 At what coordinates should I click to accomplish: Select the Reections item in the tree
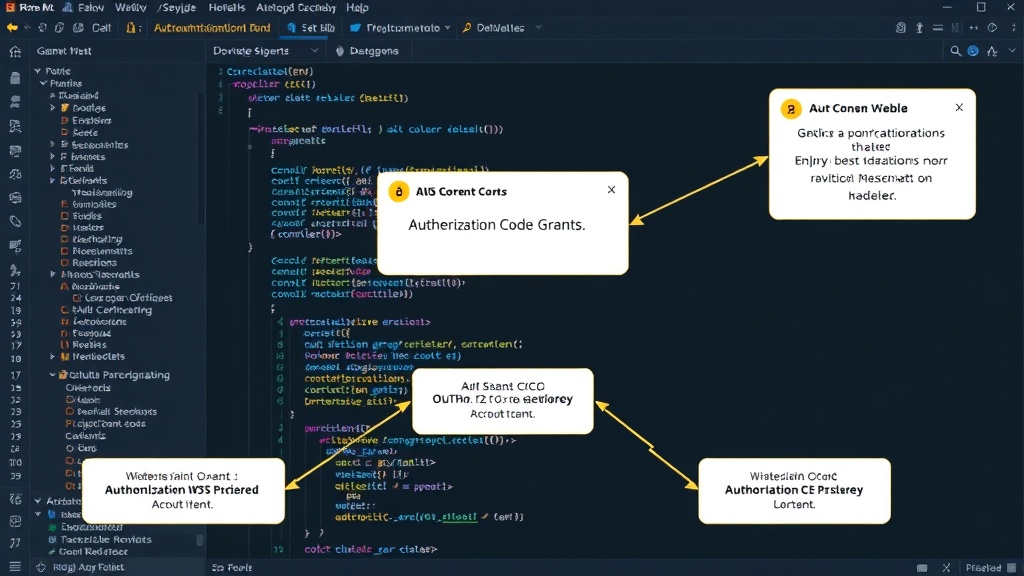tap(94, 263)
